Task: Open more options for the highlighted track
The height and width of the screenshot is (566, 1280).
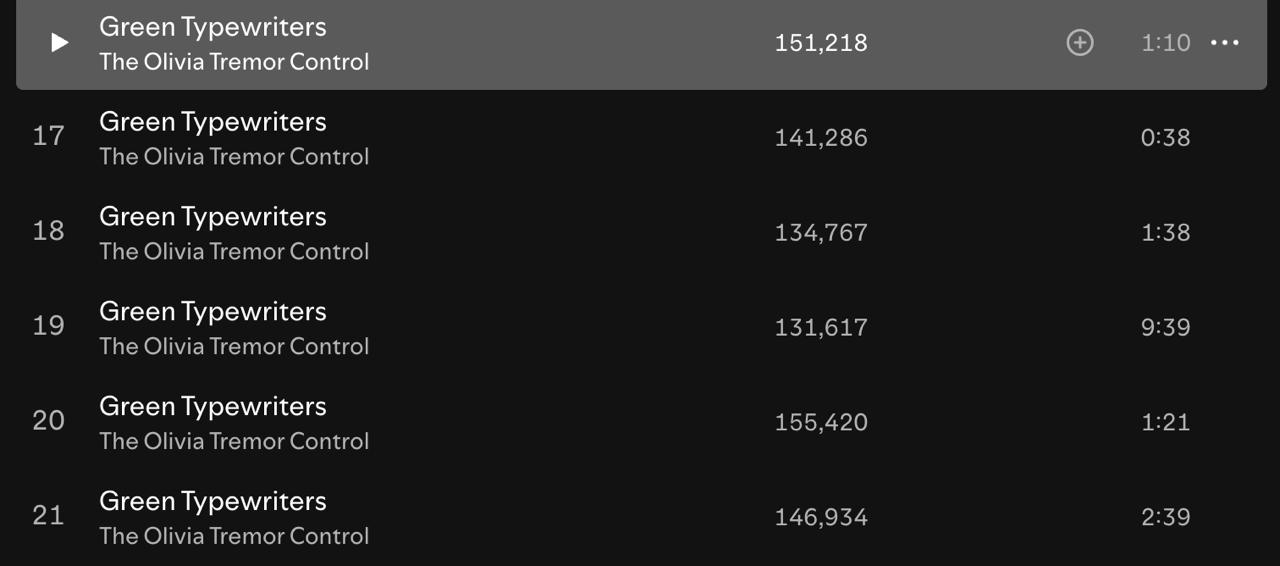Action: coord(1225,42)
